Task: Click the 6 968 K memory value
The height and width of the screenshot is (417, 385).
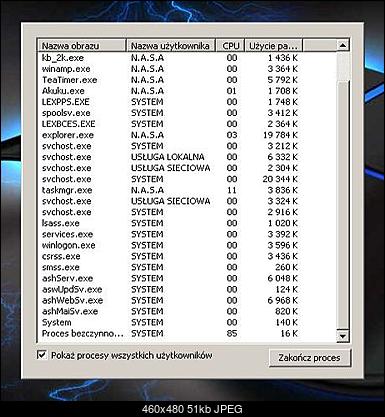Action: click(x=283, y=300)
